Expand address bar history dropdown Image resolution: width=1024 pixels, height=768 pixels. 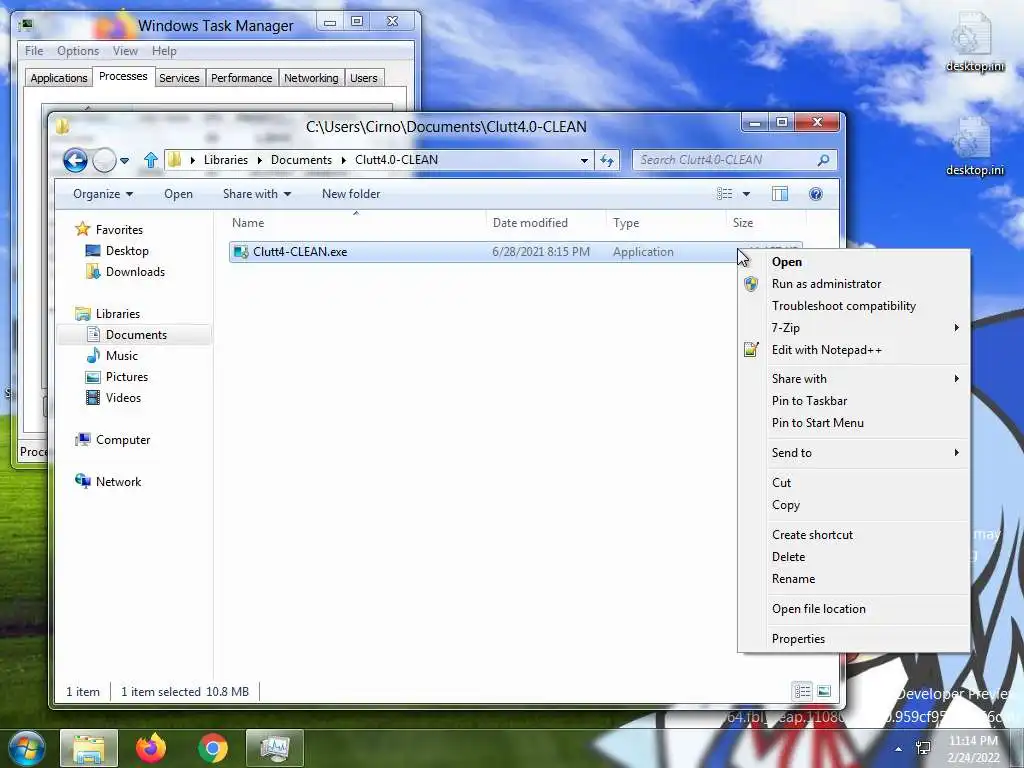coord(584,160)
